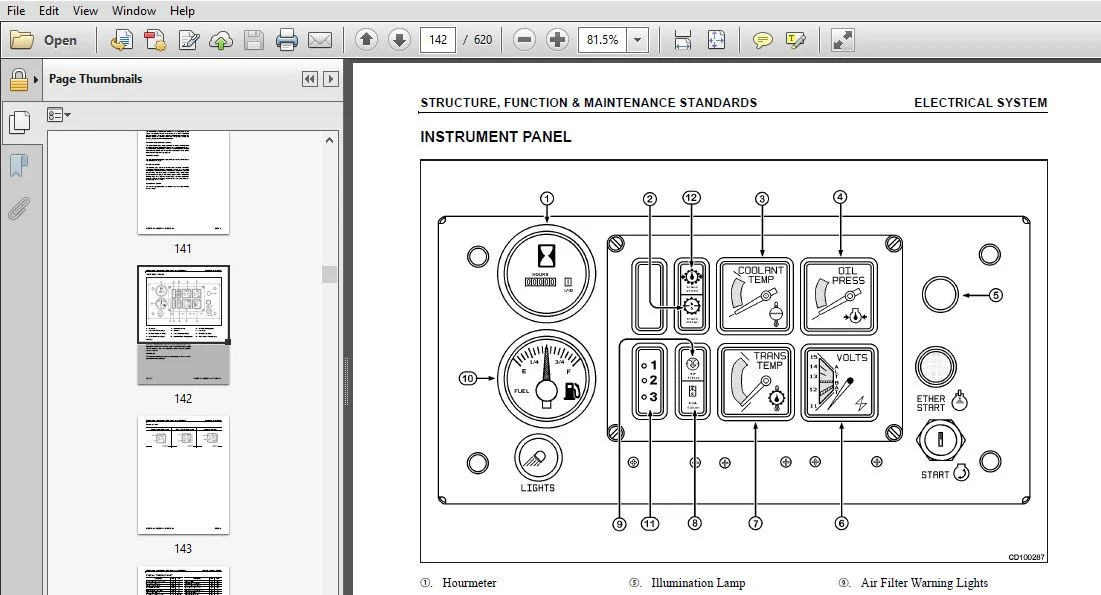Viewport: 1101px width, 595px height.
Task: Click the INSTRUMENT PANEL heading
Action: coord(496,137)
